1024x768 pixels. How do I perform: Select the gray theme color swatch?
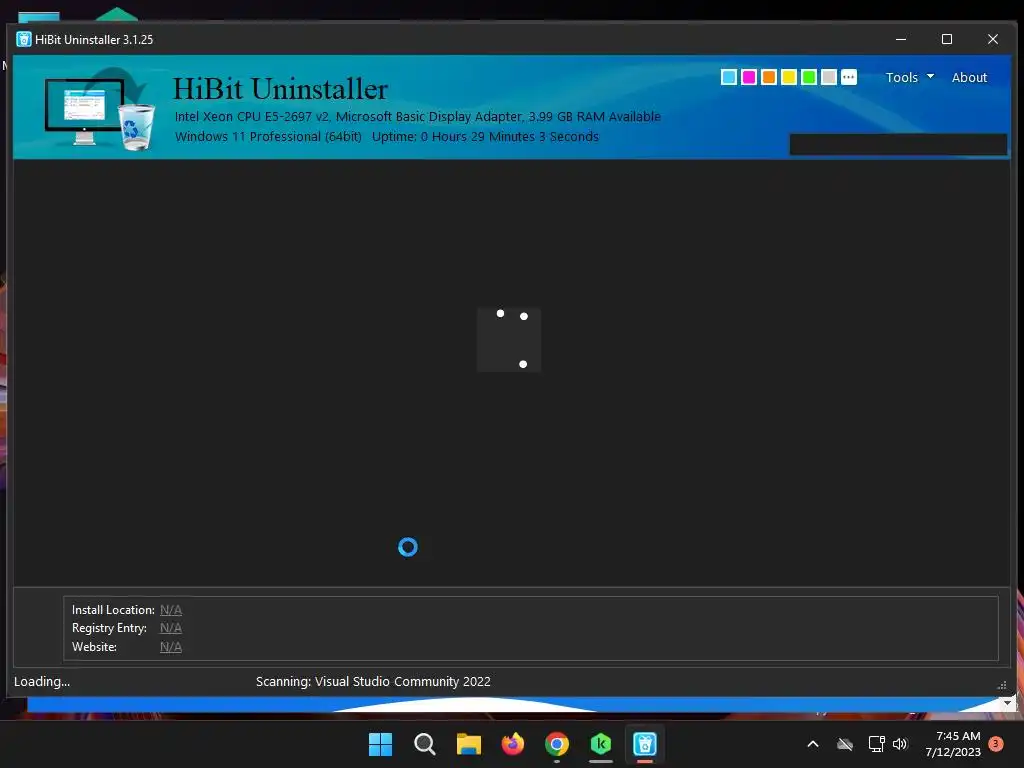pyautogui.click(x=829, y=77)
